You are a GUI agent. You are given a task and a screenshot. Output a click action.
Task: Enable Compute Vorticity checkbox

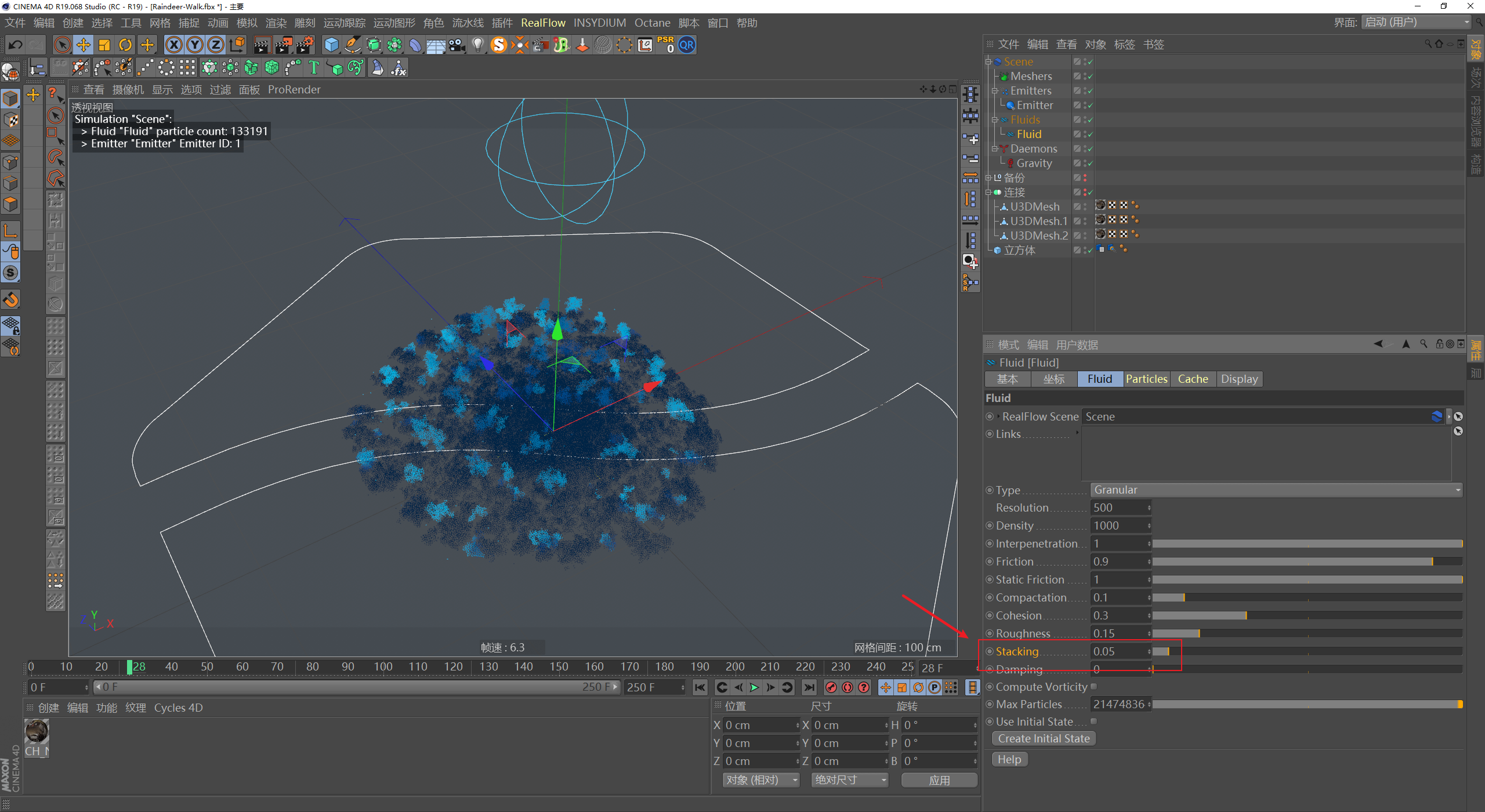coord(1093,687)
